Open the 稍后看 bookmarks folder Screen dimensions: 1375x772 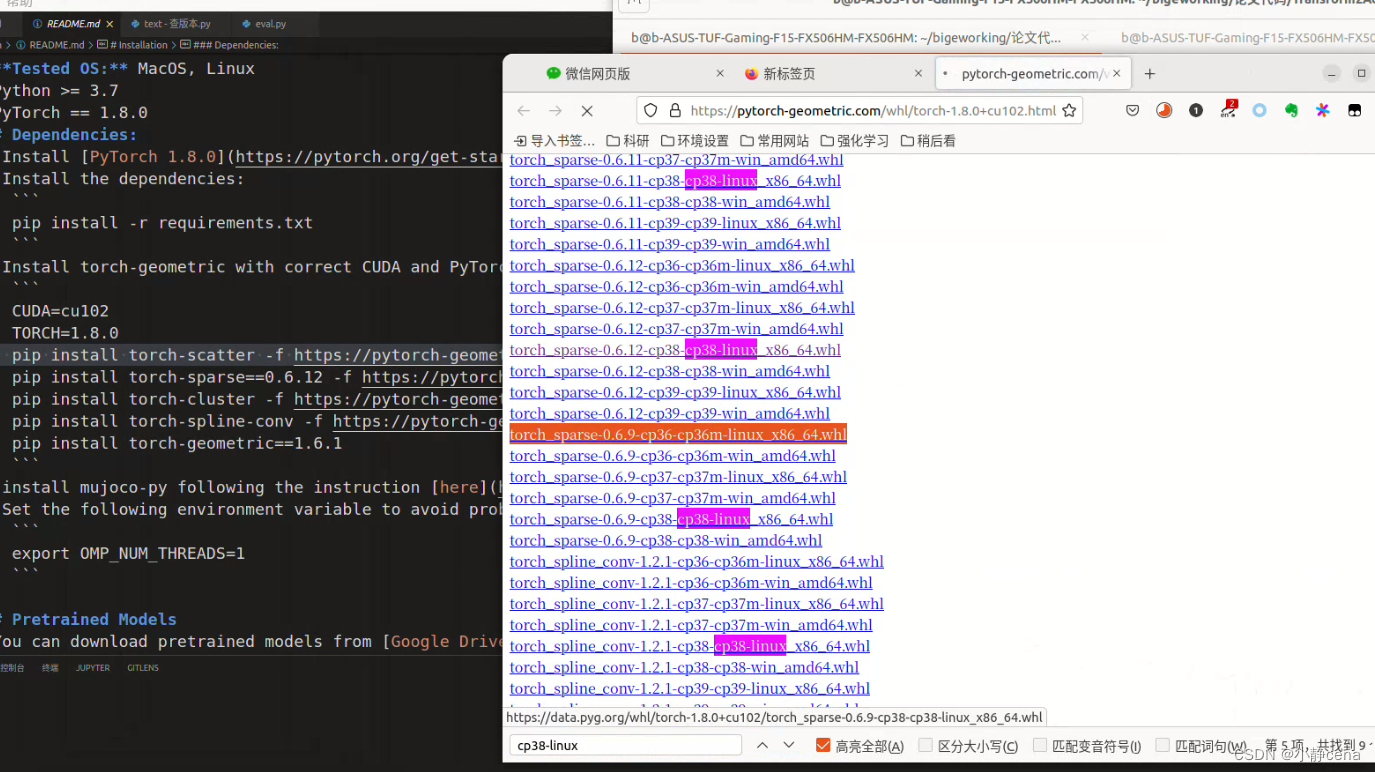[x=928, y=141]
